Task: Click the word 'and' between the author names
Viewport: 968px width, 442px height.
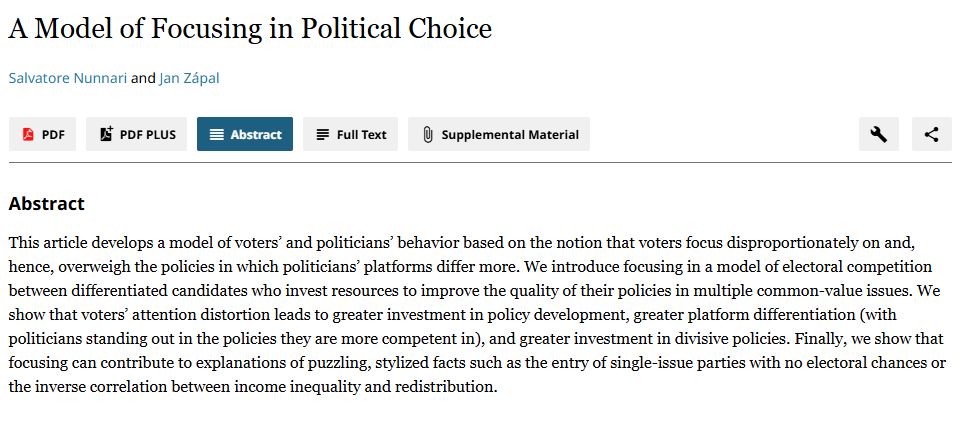Action: (x=143, y=79)
